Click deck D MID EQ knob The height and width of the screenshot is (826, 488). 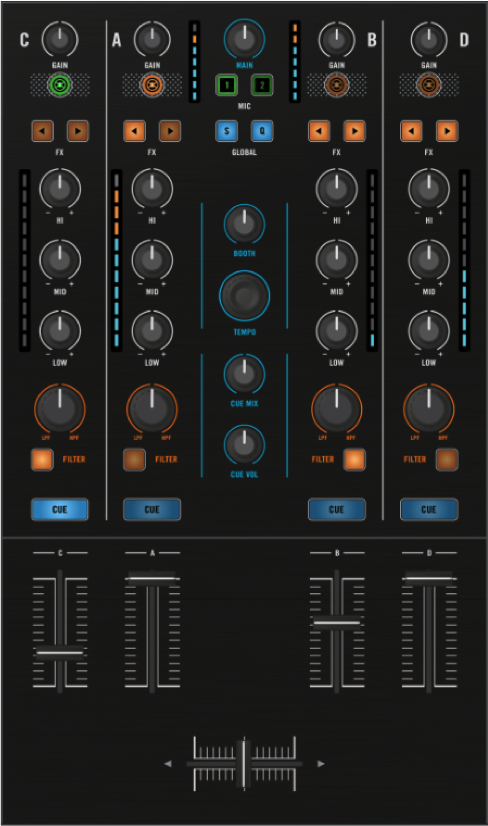pyautogui.click(x=428, y=260)
